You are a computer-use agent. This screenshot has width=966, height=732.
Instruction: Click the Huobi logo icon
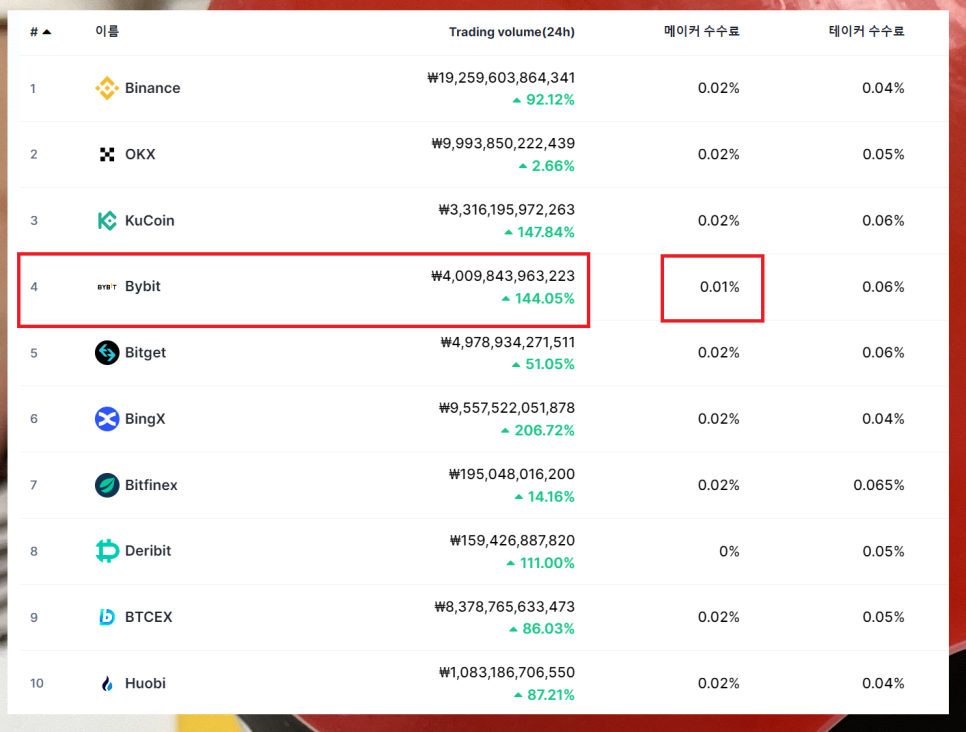tap(107, 683)
